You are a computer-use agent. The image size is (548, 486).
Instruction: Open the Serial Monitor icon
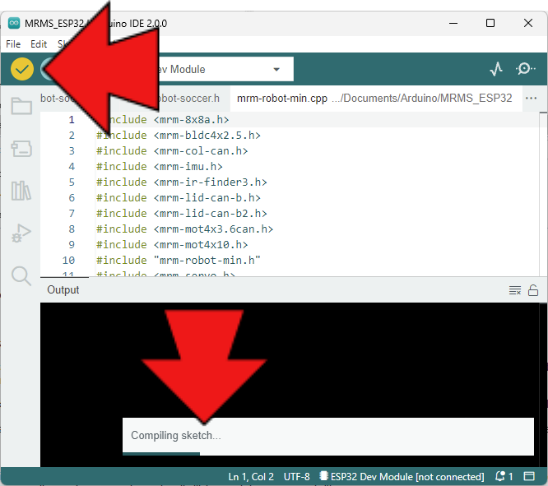tap(525, 69)
